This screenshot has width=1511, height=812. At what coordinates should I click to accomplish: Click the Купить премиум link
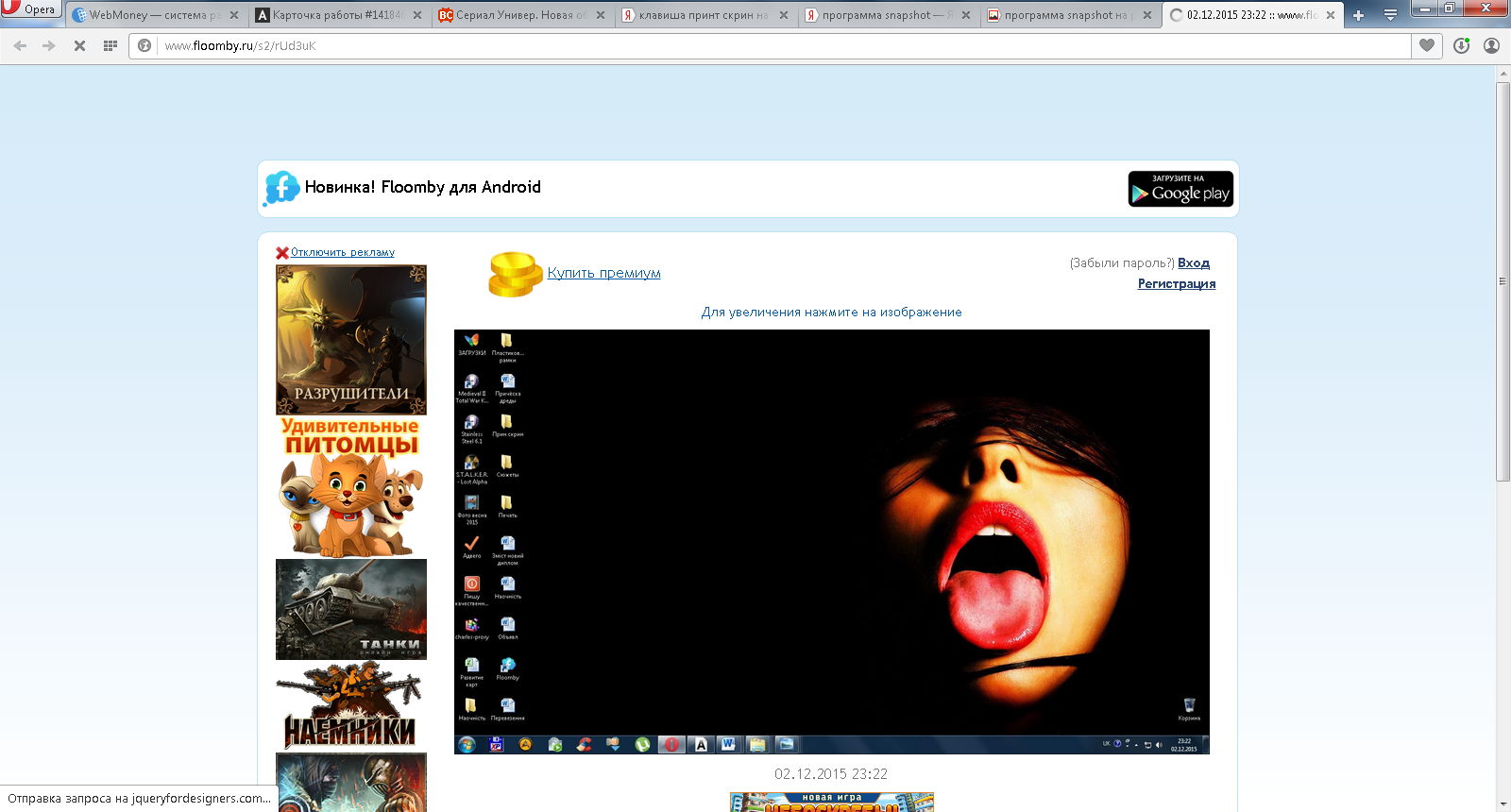click(603, 273)
